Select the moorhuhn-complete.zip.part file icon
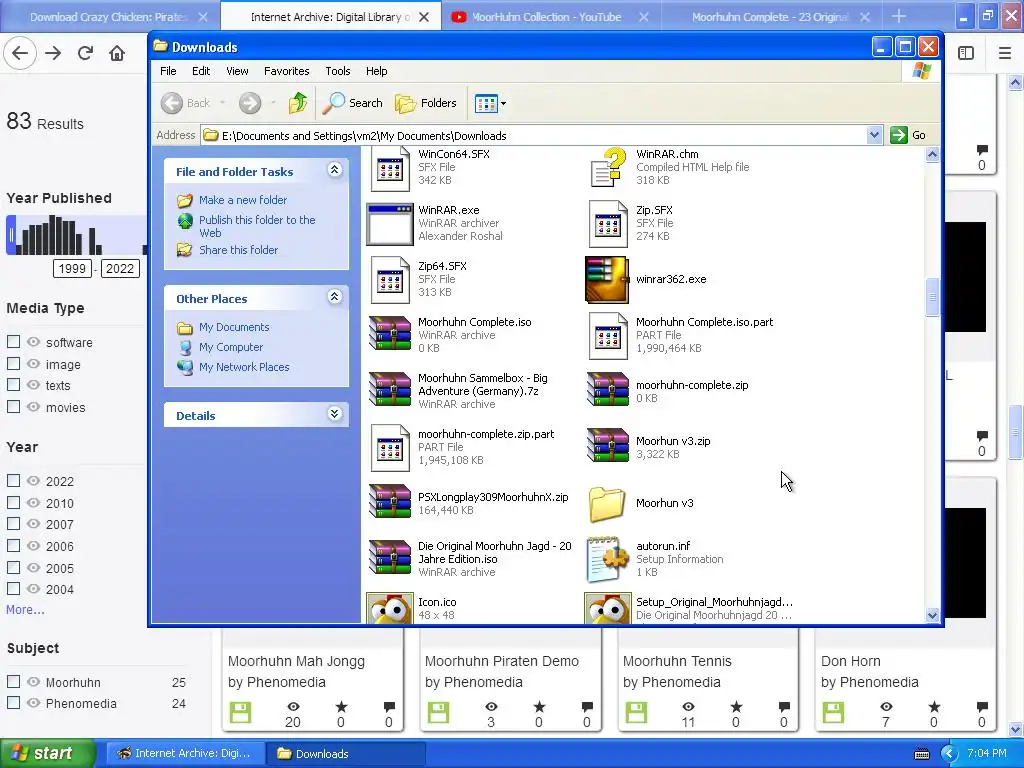 click(x=390, y=448)
